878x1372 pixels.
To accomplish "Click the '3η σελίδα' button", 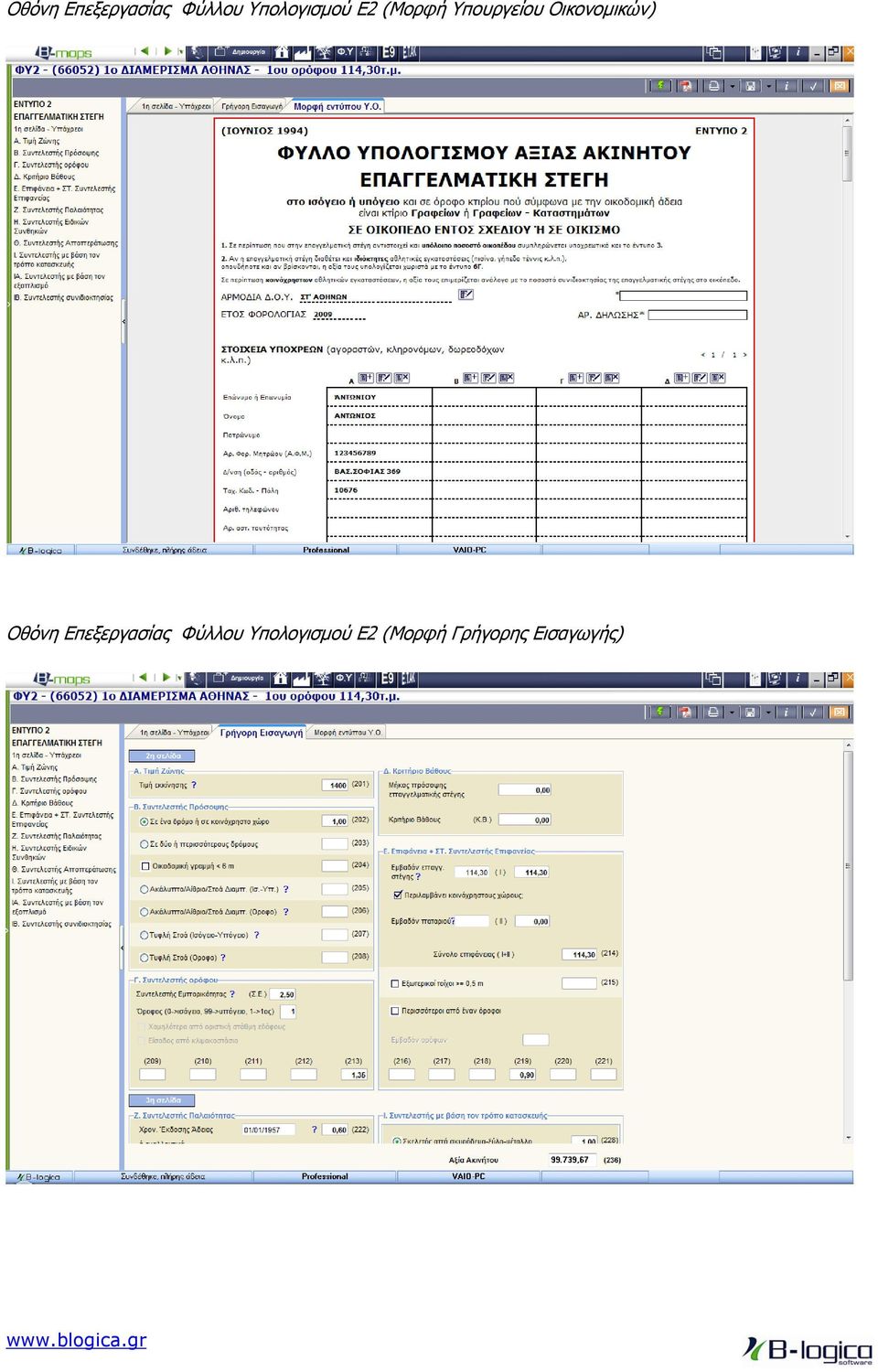I will (x=163, y=1100).
